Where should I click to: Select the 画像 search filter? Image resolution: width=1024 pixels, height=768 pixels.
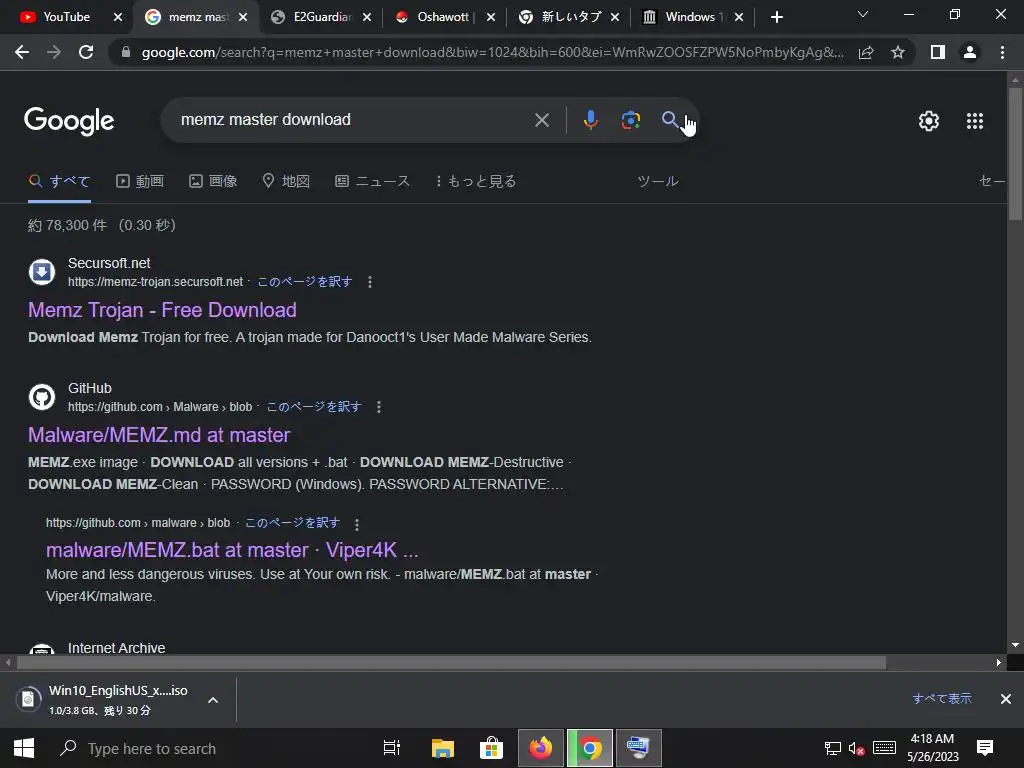click(x=213, y=181)
